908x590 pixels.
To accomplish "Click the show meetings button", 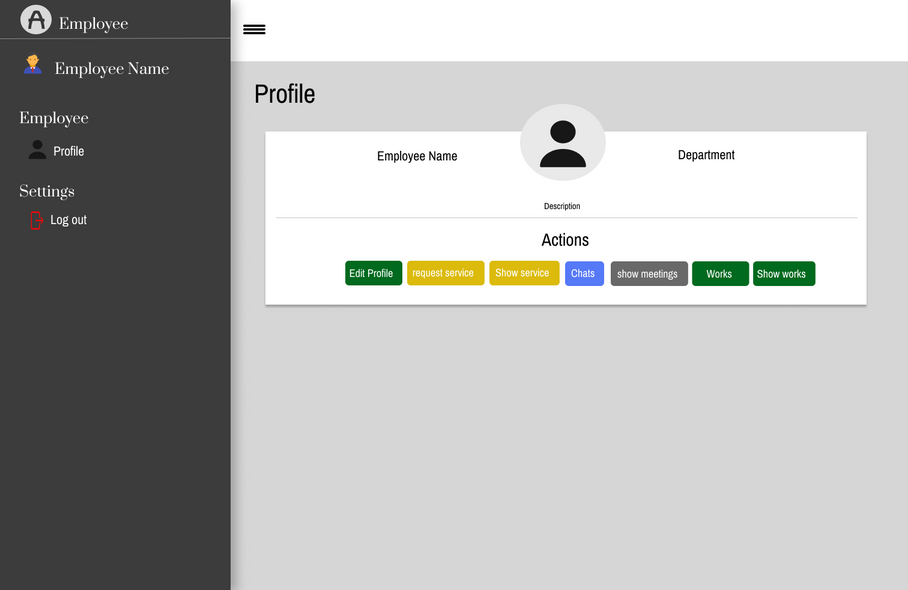I will [649, 274].
